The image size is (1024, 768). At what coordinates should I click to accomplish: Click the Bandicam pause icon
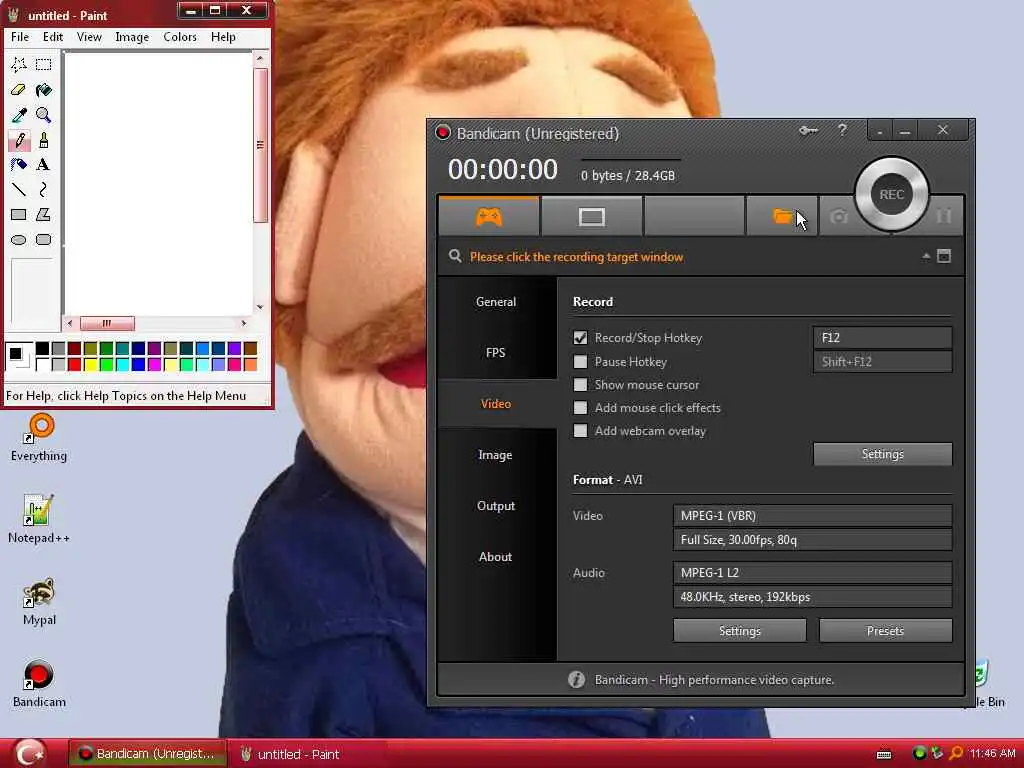click(944, 216)
